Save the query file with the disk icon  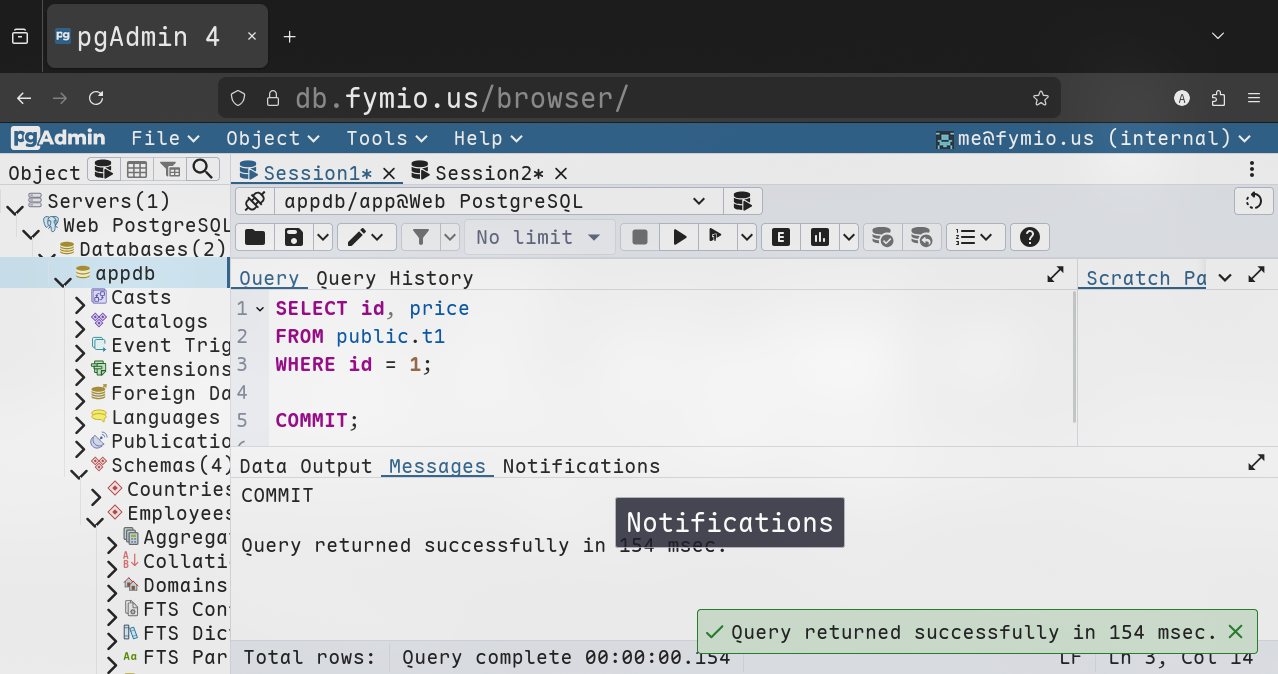click(294, 237)
